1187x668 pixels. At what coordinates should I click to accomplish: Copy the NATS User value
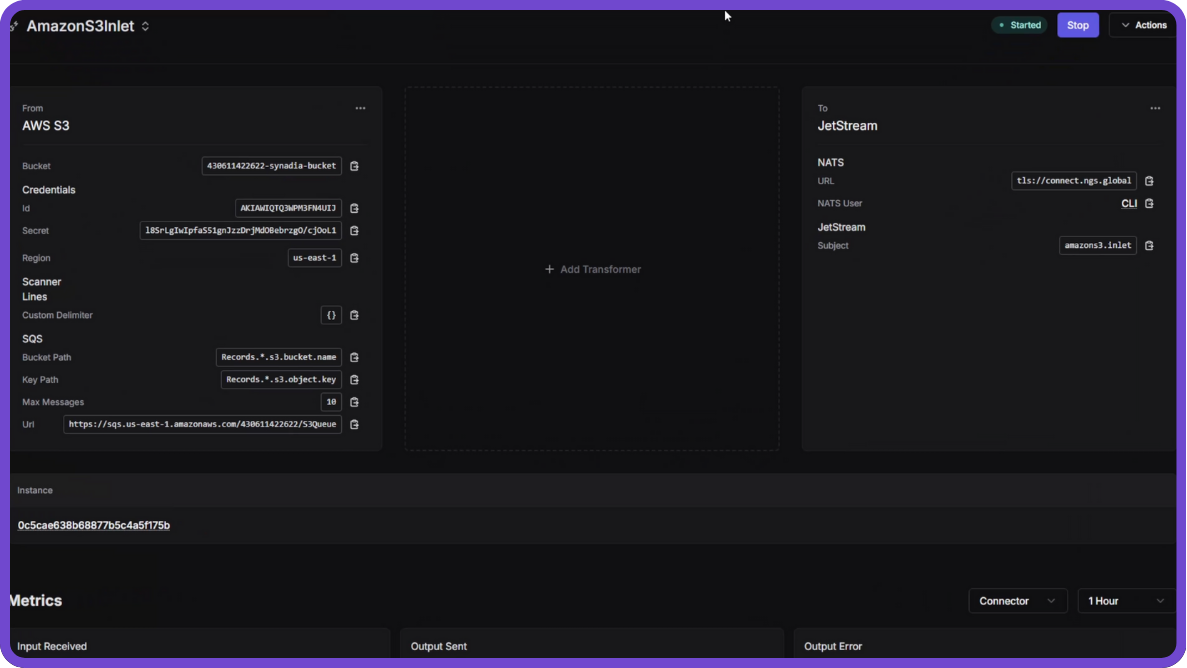tap(1149, 204)
